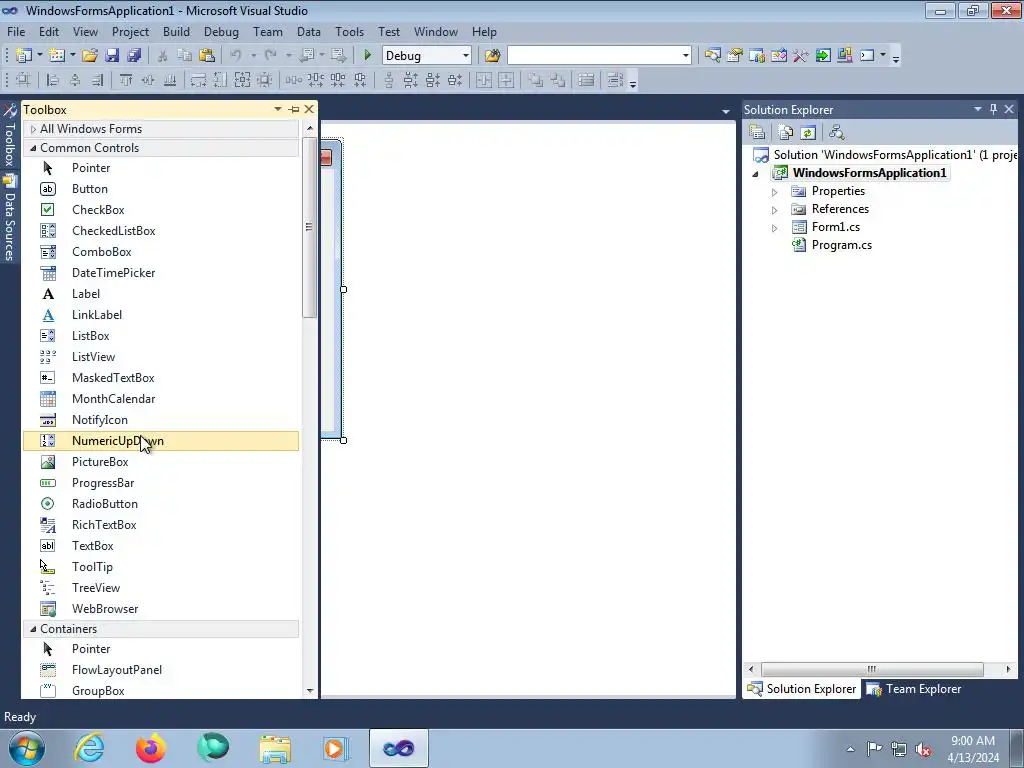Image resolution: width=1024 pixels, height=768 pixels.
Task: Select the Button control in Toolbox
Action: pyautogui.click(x=161, y=189)
